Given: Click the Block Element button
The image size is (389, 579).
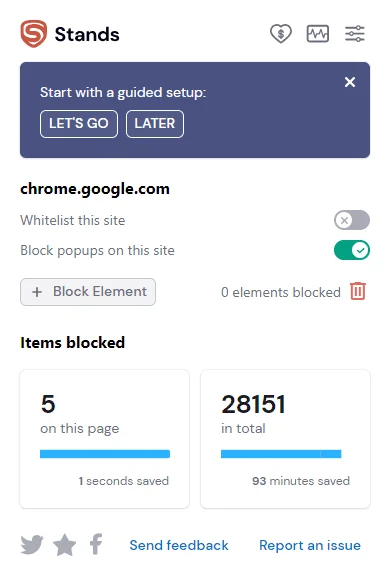Looking at the screenshot, I should coord(88,292).
